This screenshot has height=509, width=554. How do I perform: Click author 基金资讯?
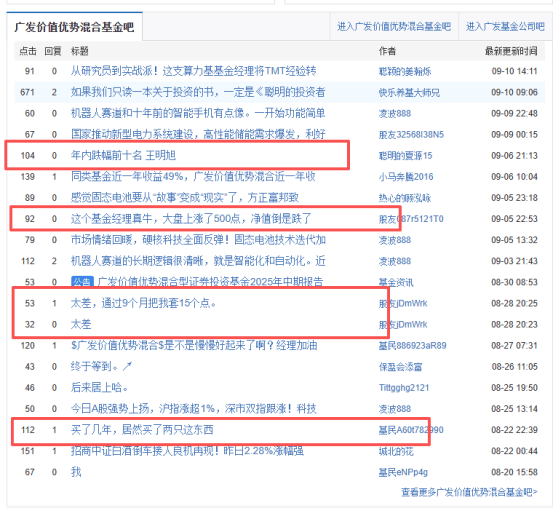(396, 282)
